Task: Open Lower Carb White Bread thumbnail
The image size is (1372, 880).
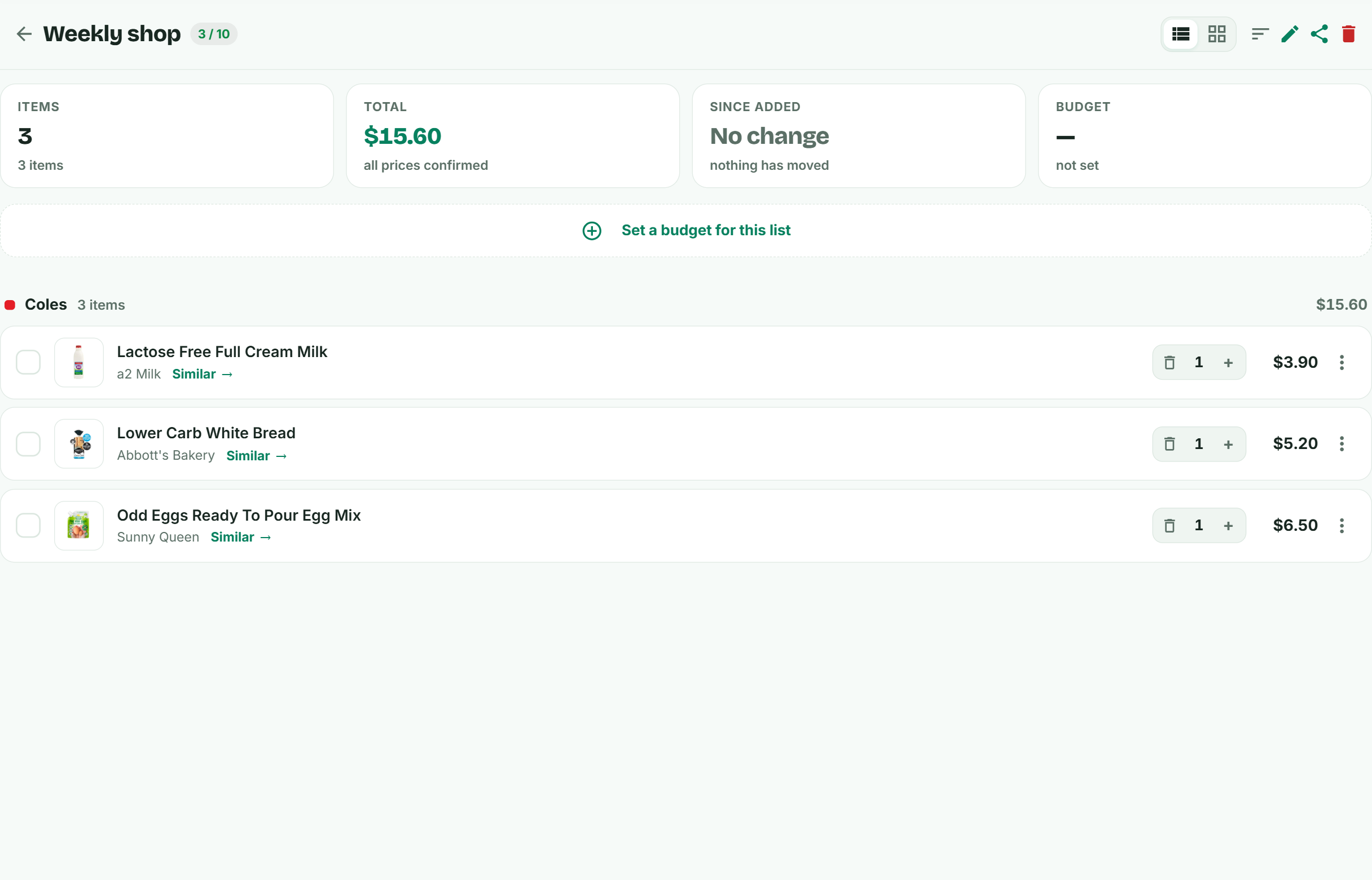Action: (x=79, y=444)
